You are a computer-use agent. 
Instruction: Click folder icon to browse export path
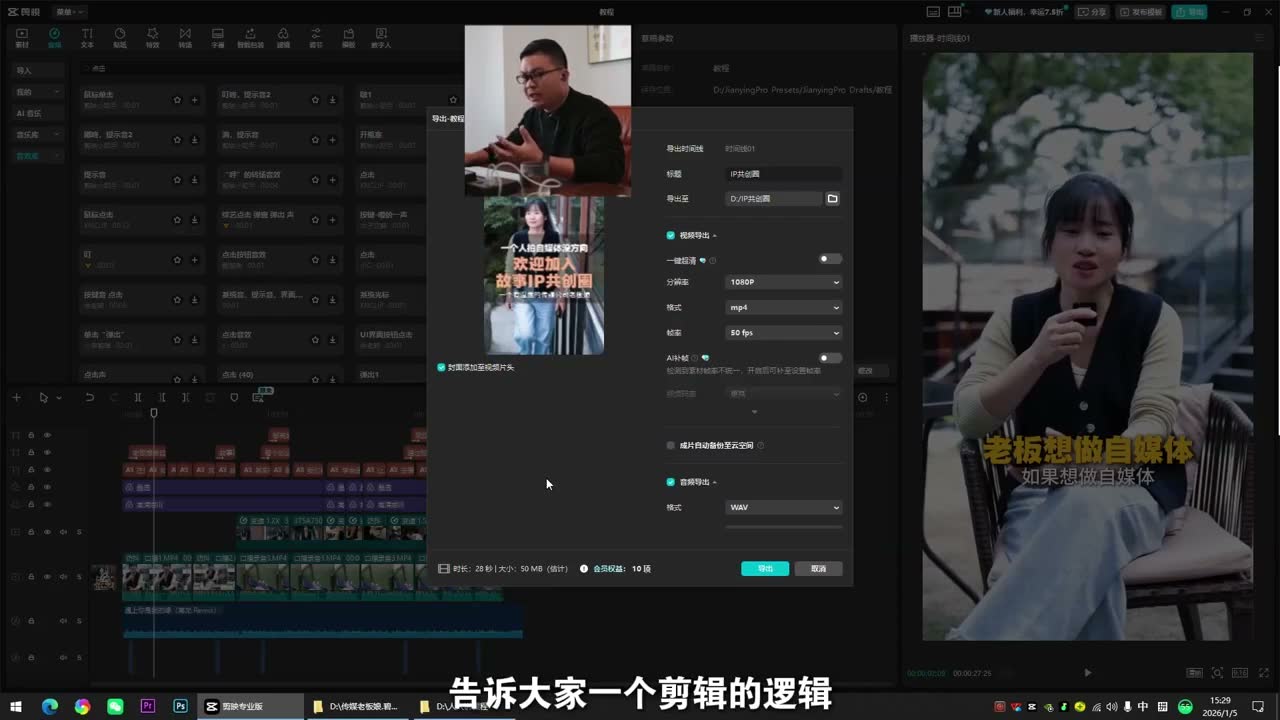(x=832, y=199)
